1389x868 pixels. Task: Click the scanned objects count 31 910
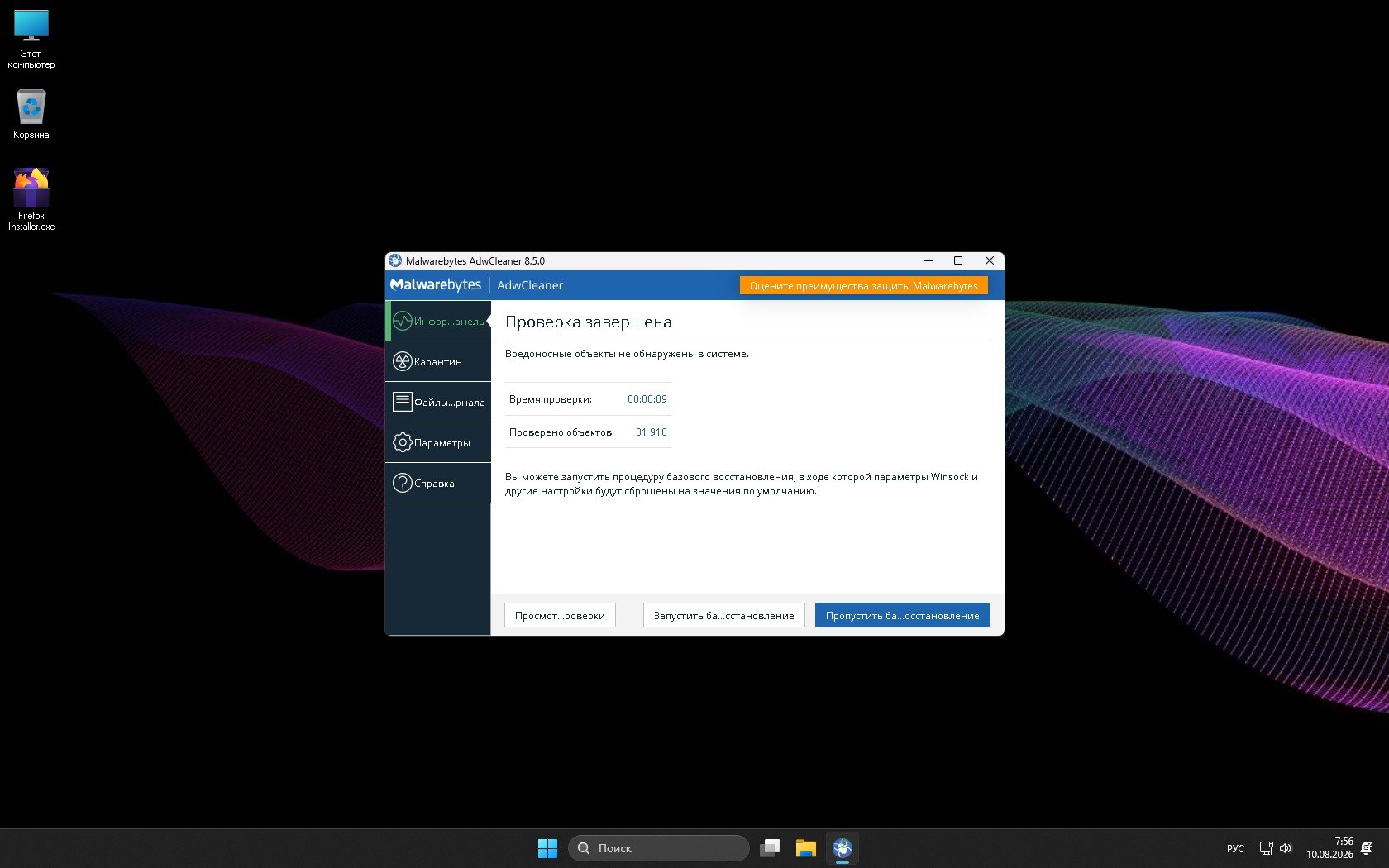coord(652,432)
